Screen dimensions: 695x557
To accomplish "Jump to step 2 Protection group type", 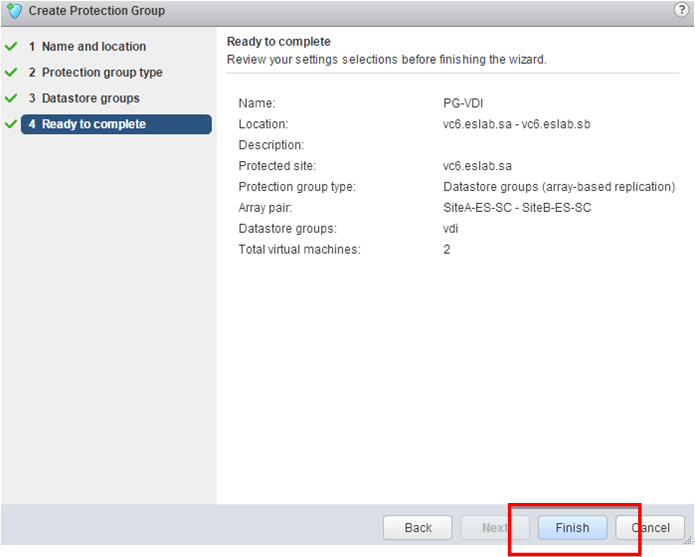I will tap(101, 73).
